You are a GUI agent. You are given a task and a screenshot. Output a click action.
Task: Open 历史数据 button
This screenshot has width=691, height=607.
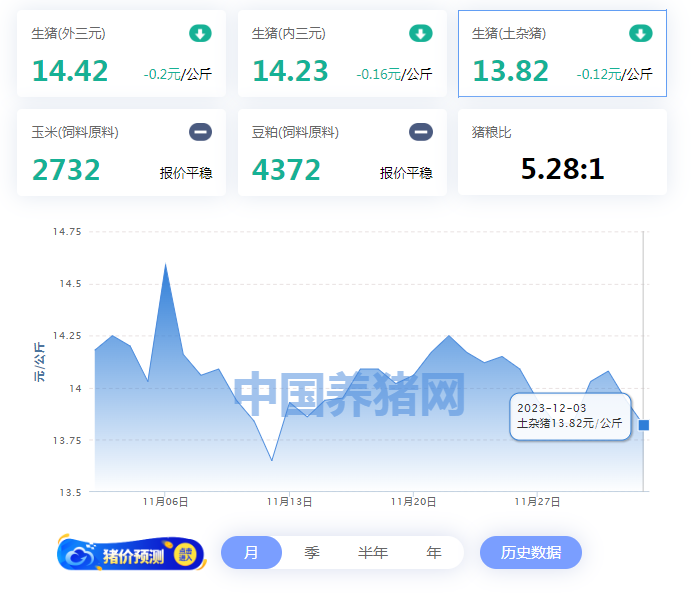(530, 553)
